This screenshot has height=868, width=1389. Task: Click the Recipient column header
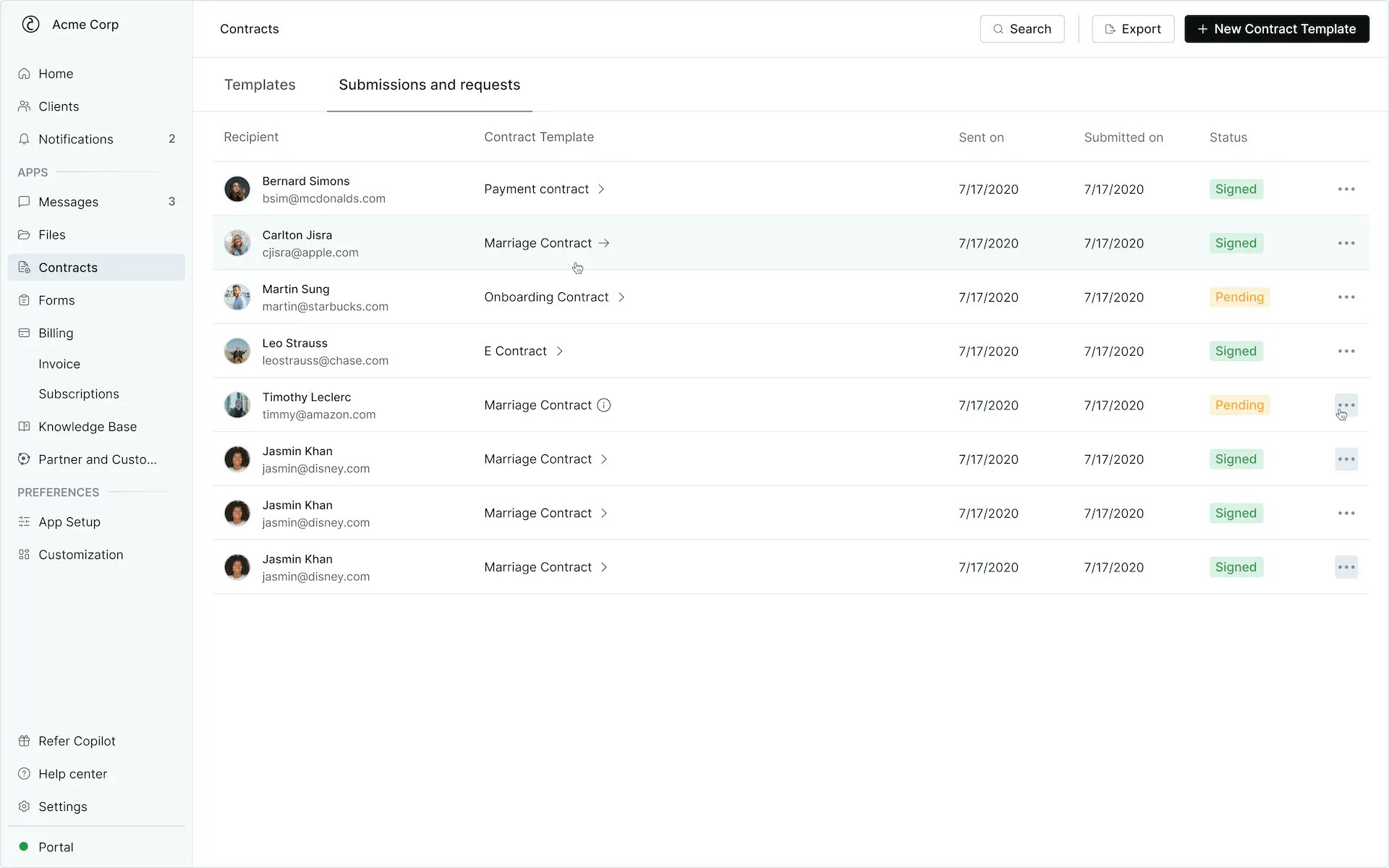[x=251, y=137]
